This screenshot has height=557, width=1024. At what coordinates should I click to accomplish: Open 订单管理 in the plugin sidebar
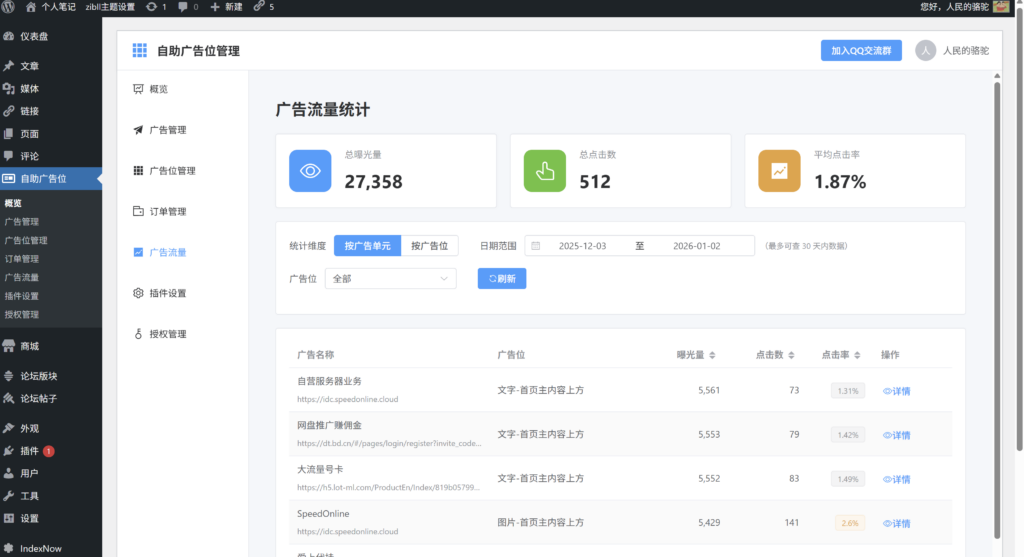167,212
